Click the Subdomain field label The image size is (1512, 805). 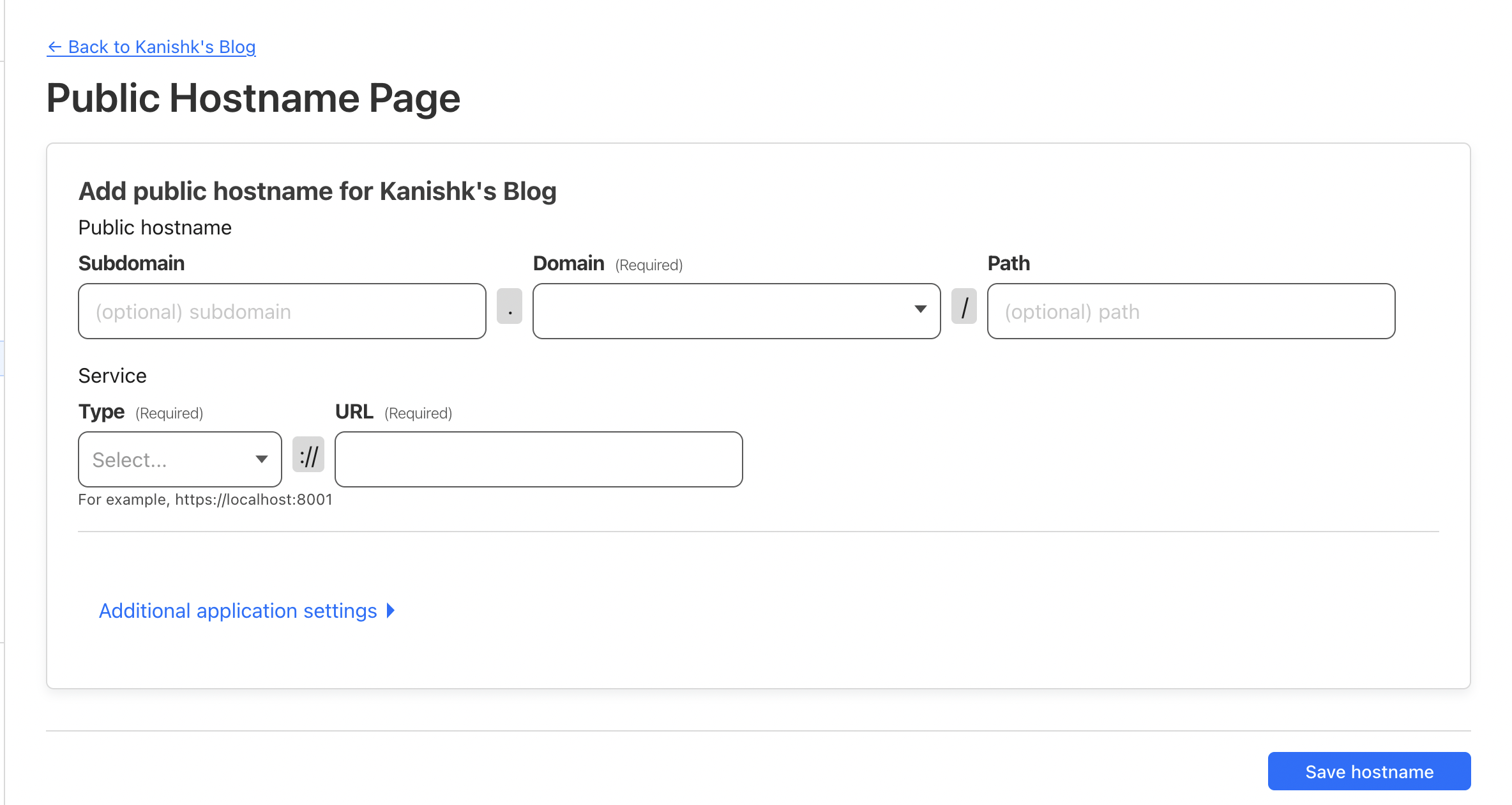(x=132, y=263)
